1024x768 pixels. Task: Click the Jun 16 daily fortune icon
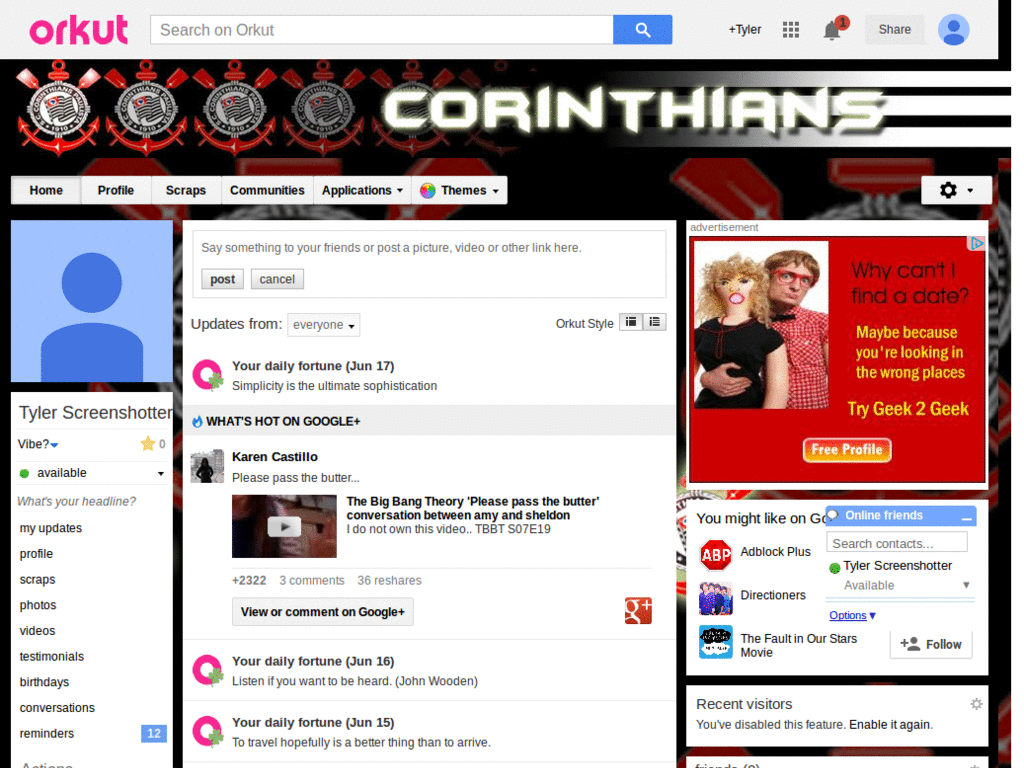pyautogui.click(x=208, y=671)
